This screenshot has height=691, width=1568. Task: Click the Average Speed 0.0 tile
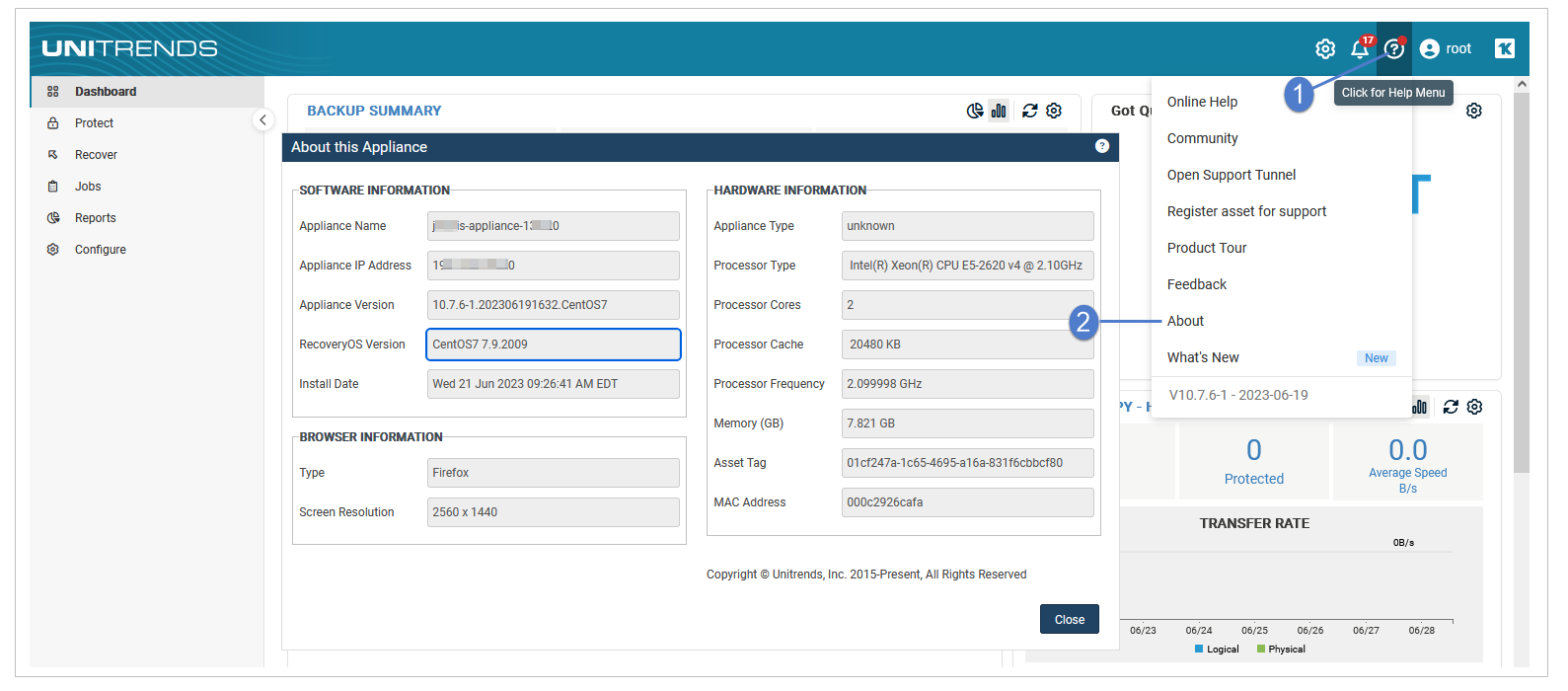click(x=1407, y=461)
